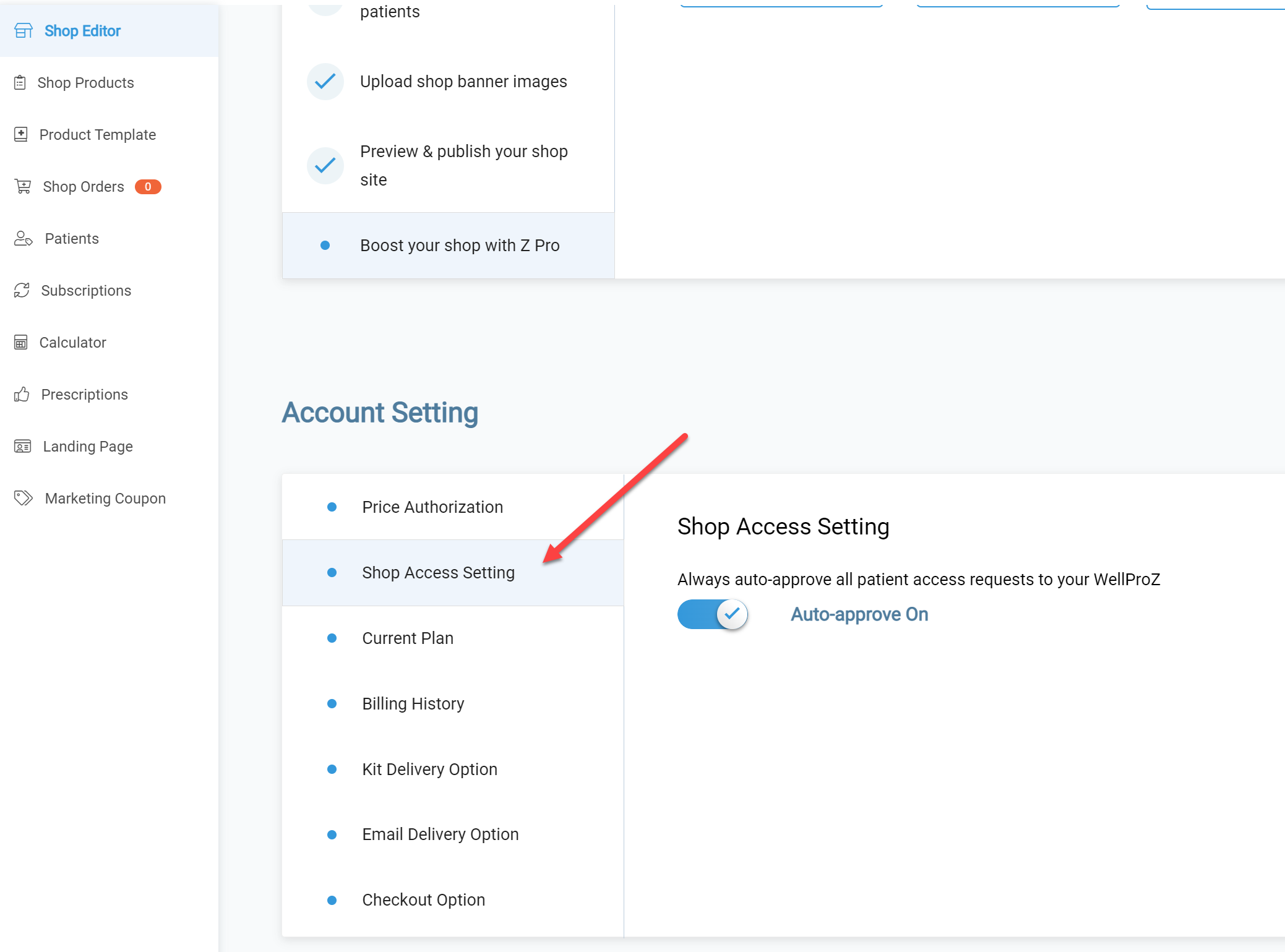Open the Patients section
The height and width of the screenshot is (952, 1285).
point(109,238)
